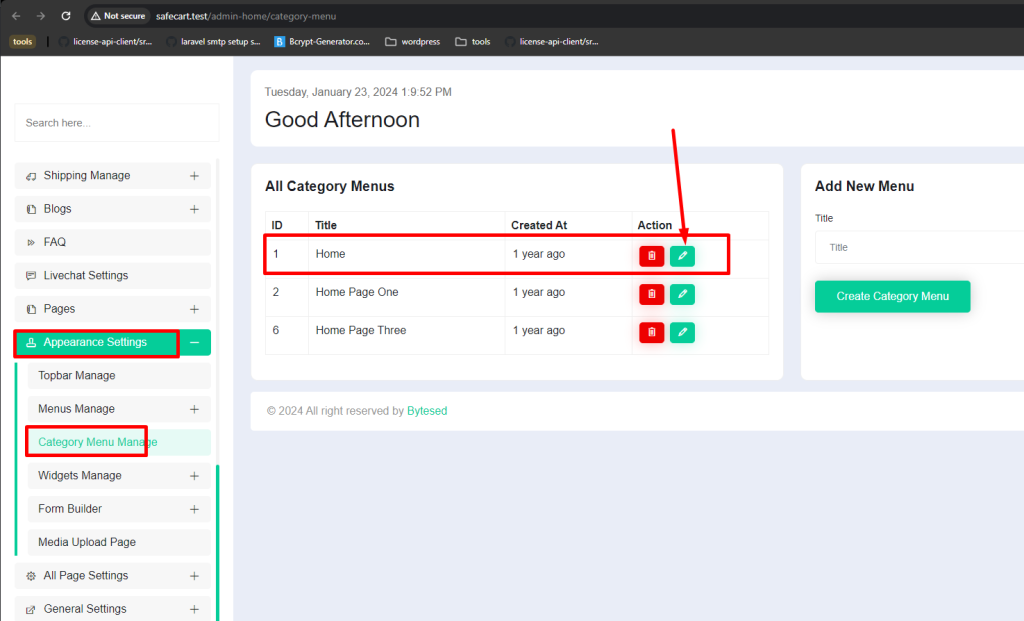Open Topbar Manage in sidebar

[119, 375]
